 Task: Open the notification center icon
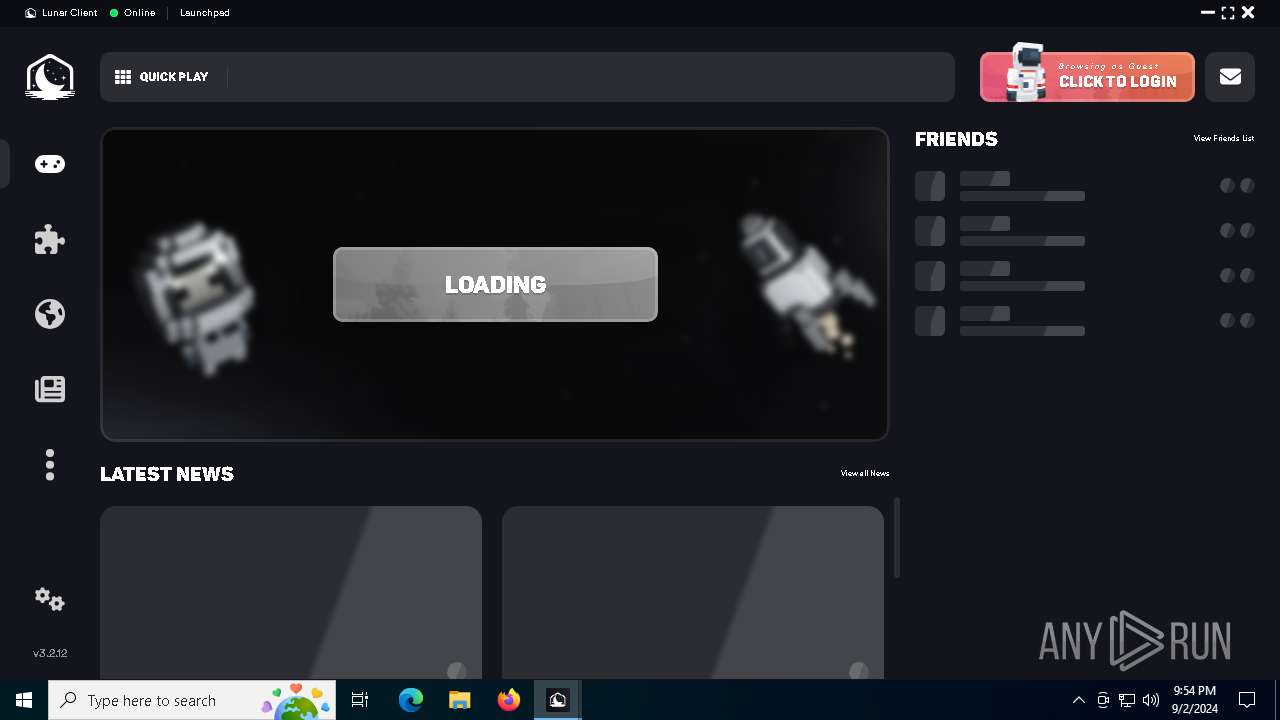pos(1247,700)
